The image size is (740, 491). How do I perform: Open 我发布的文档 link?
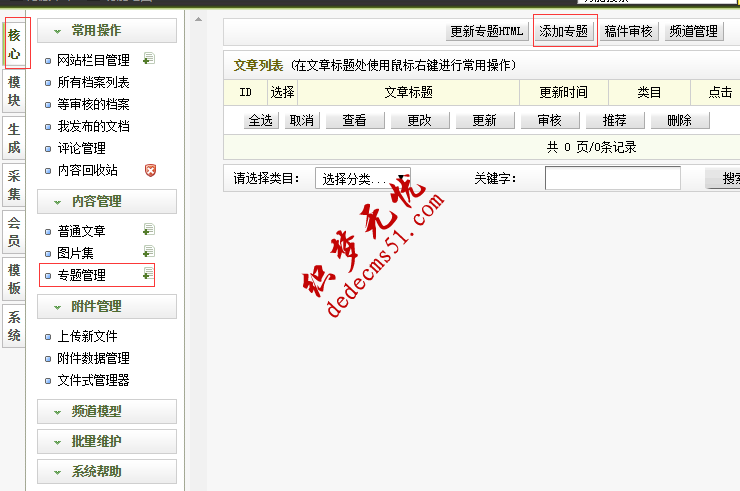[93, 126]
